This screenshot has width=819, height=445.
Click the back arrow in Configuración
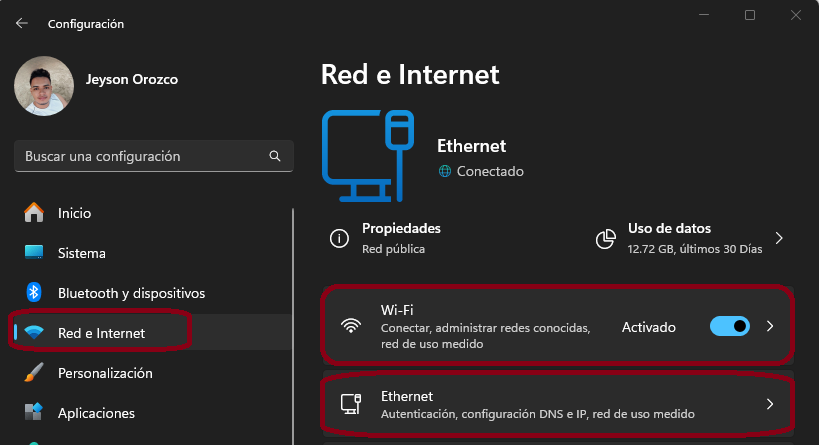22,23
